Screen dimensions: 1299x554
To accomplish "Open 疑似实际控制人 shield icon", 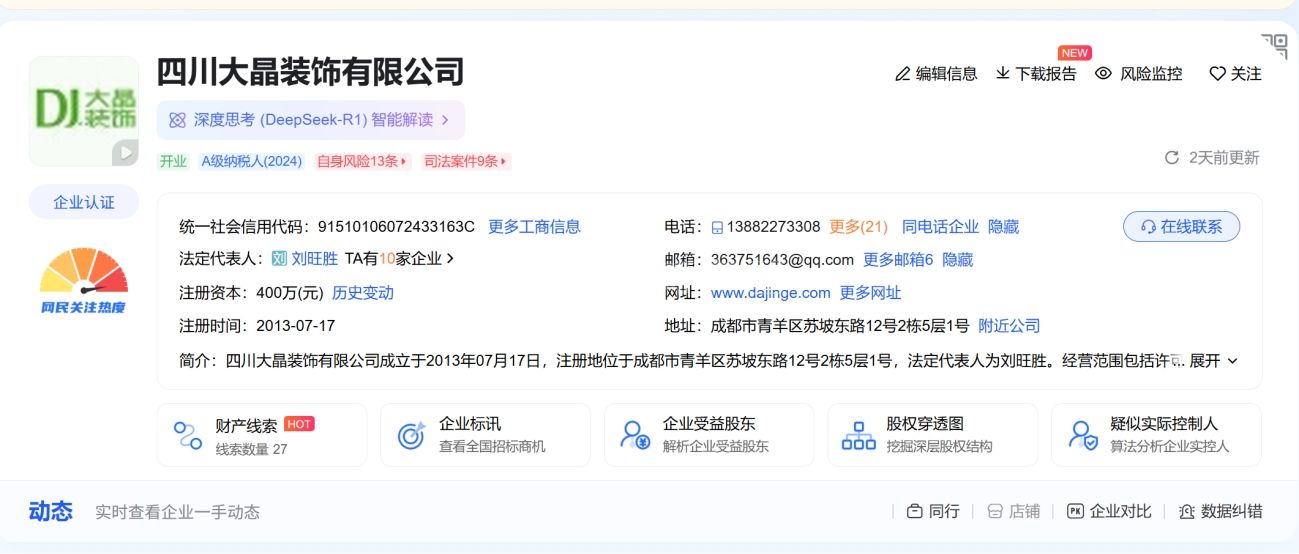I will point(1083,435).
